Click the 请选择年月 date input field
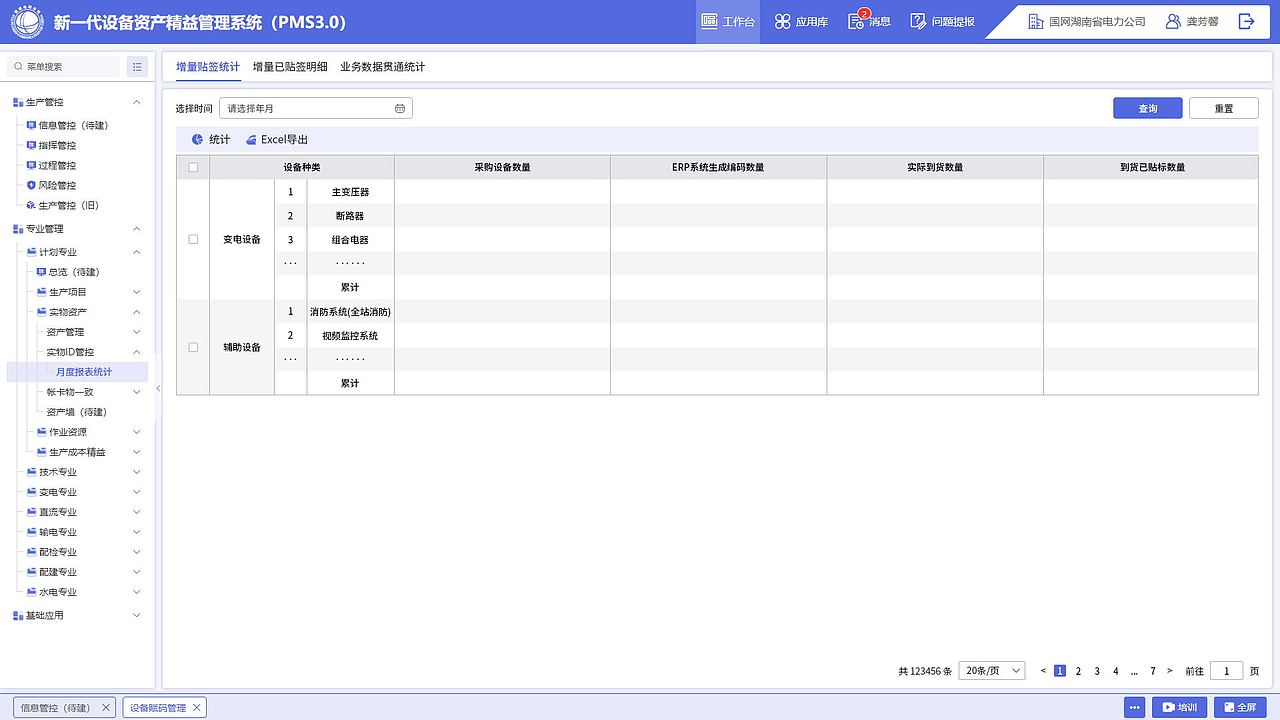The image size is (1280, 720). tap(316, 108)
